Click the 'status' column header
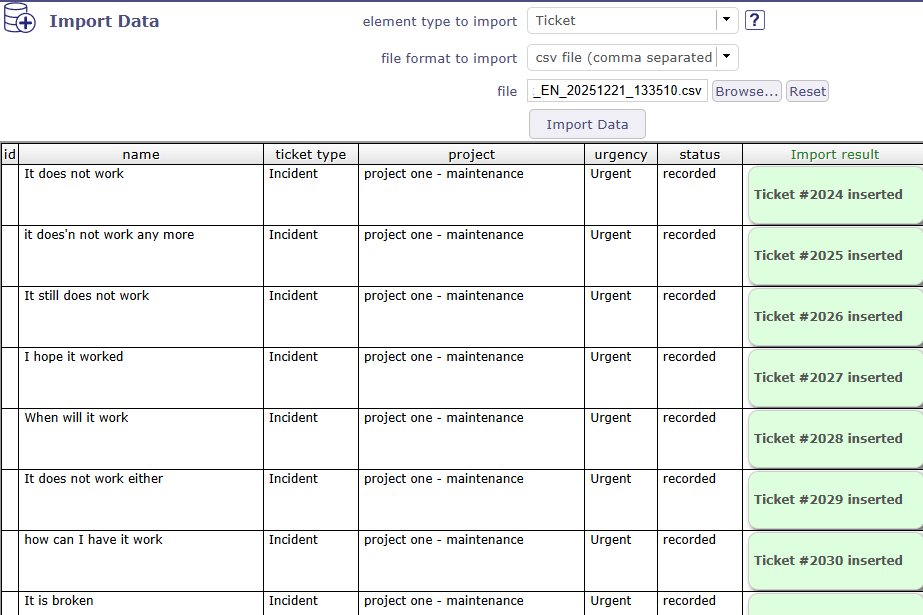Image resolution: width=923 pixels, height=615 pixels. [x=699, y=154]
